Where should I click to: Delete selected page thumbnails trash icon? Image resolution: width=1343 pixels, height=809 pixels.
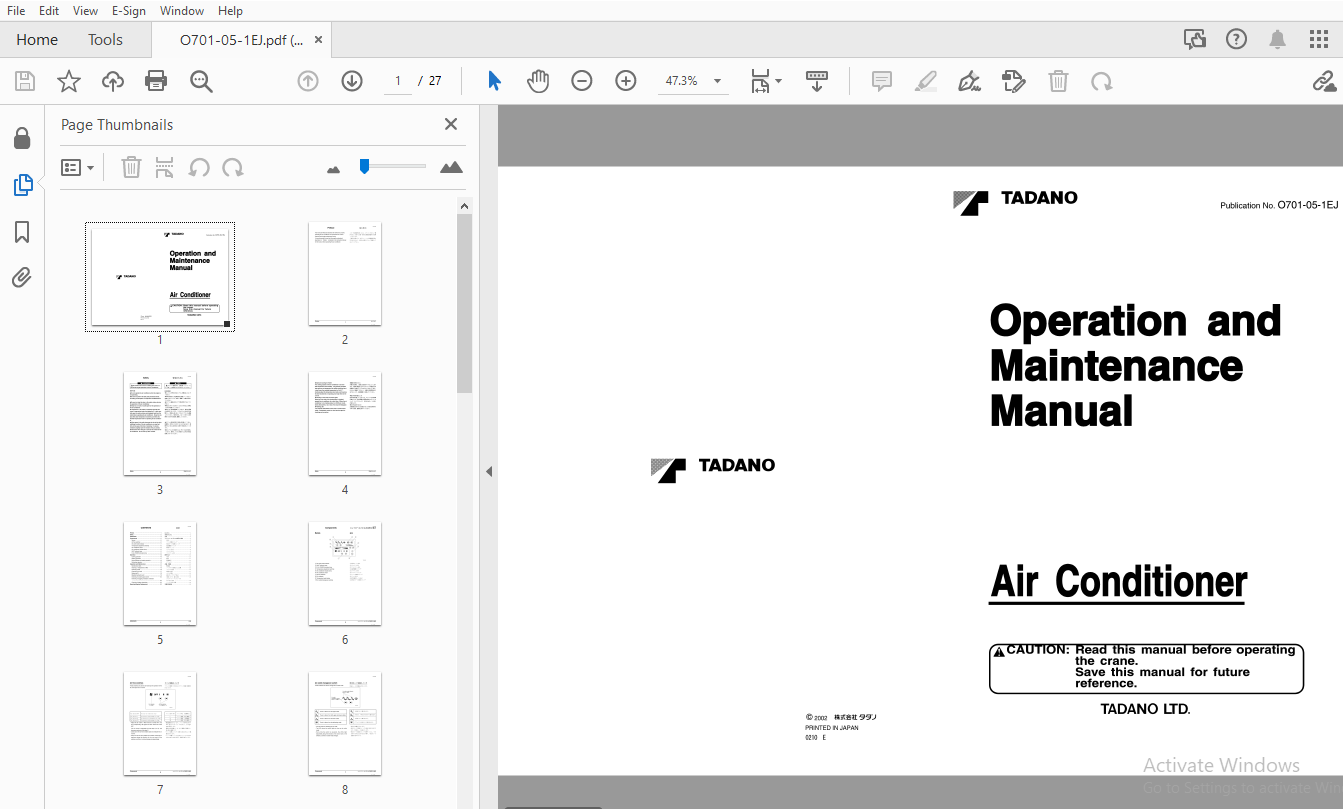pyautogui.click(x=131, y=167)
